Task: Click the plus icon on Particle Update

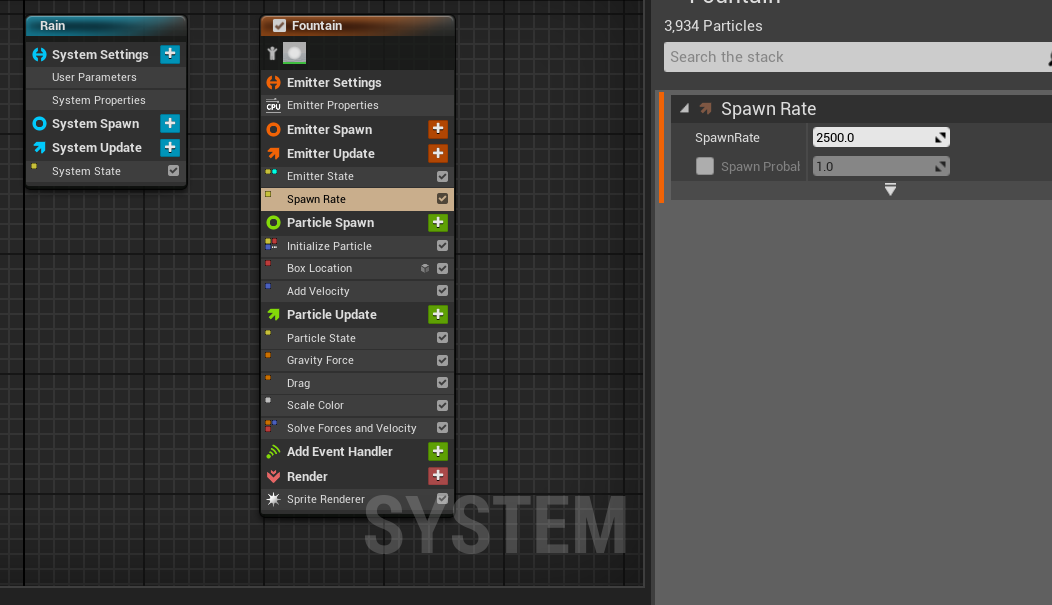Action: pyautogui.click(x=437, y=314)
